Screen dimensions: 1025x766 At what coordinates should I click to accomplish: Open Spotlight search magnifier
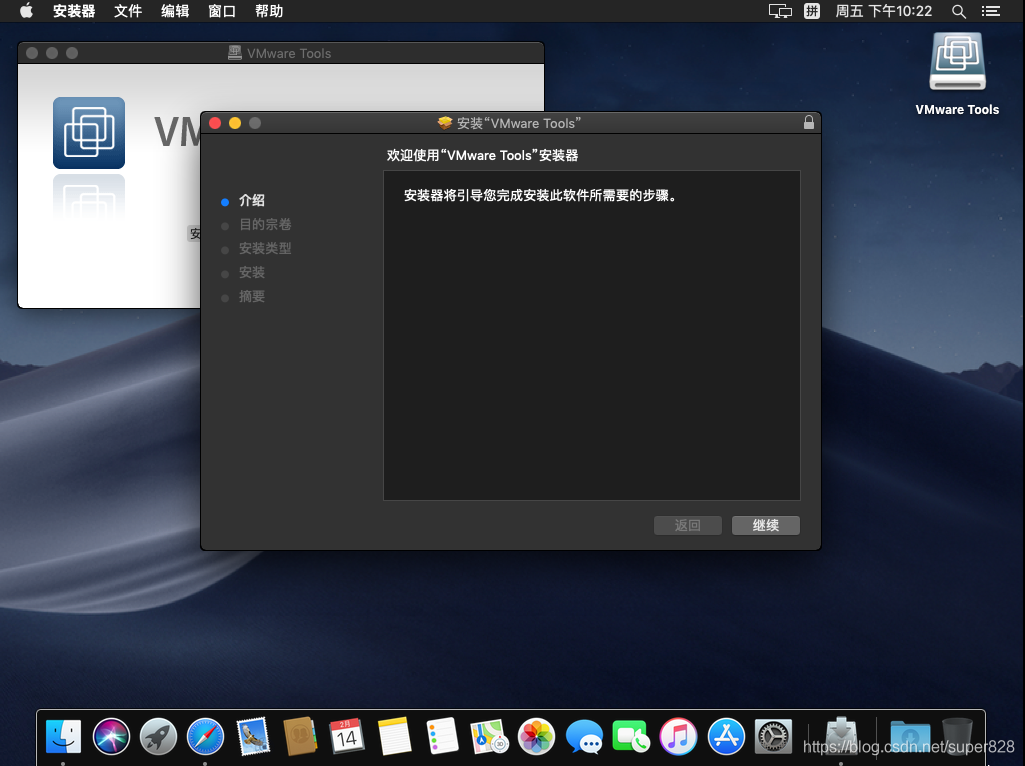pos(959,11)
